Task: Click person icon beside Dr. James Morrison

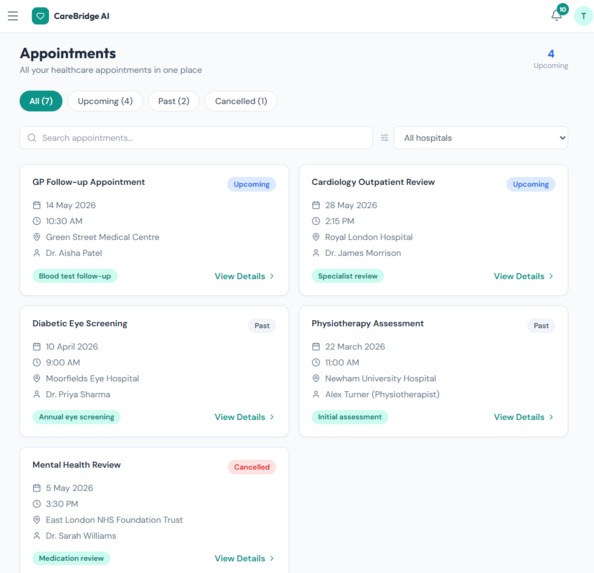Action: coord(316,253)
